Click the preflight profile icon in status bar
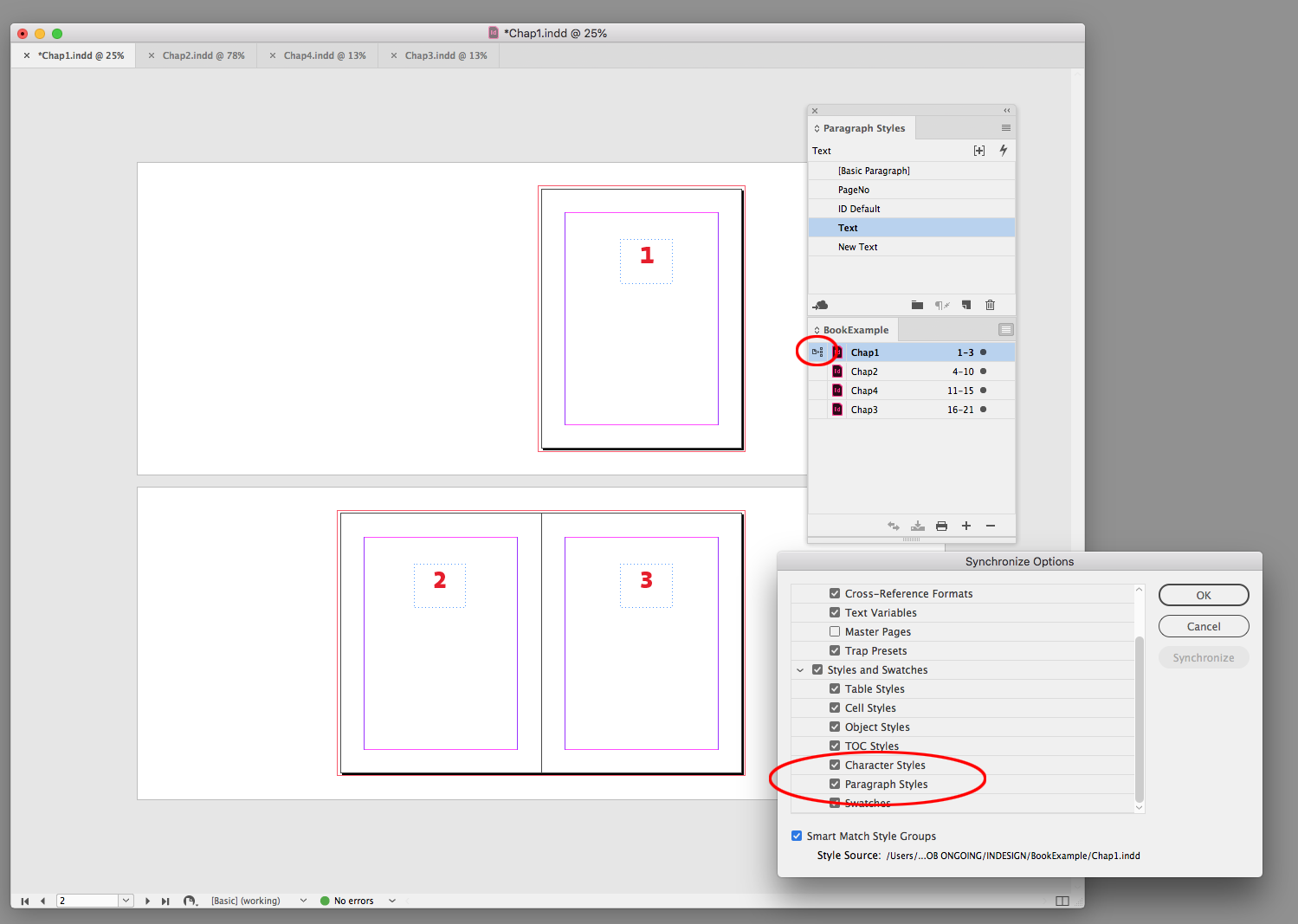Screen dimensions: 1298x924 [x=190, y=901]
